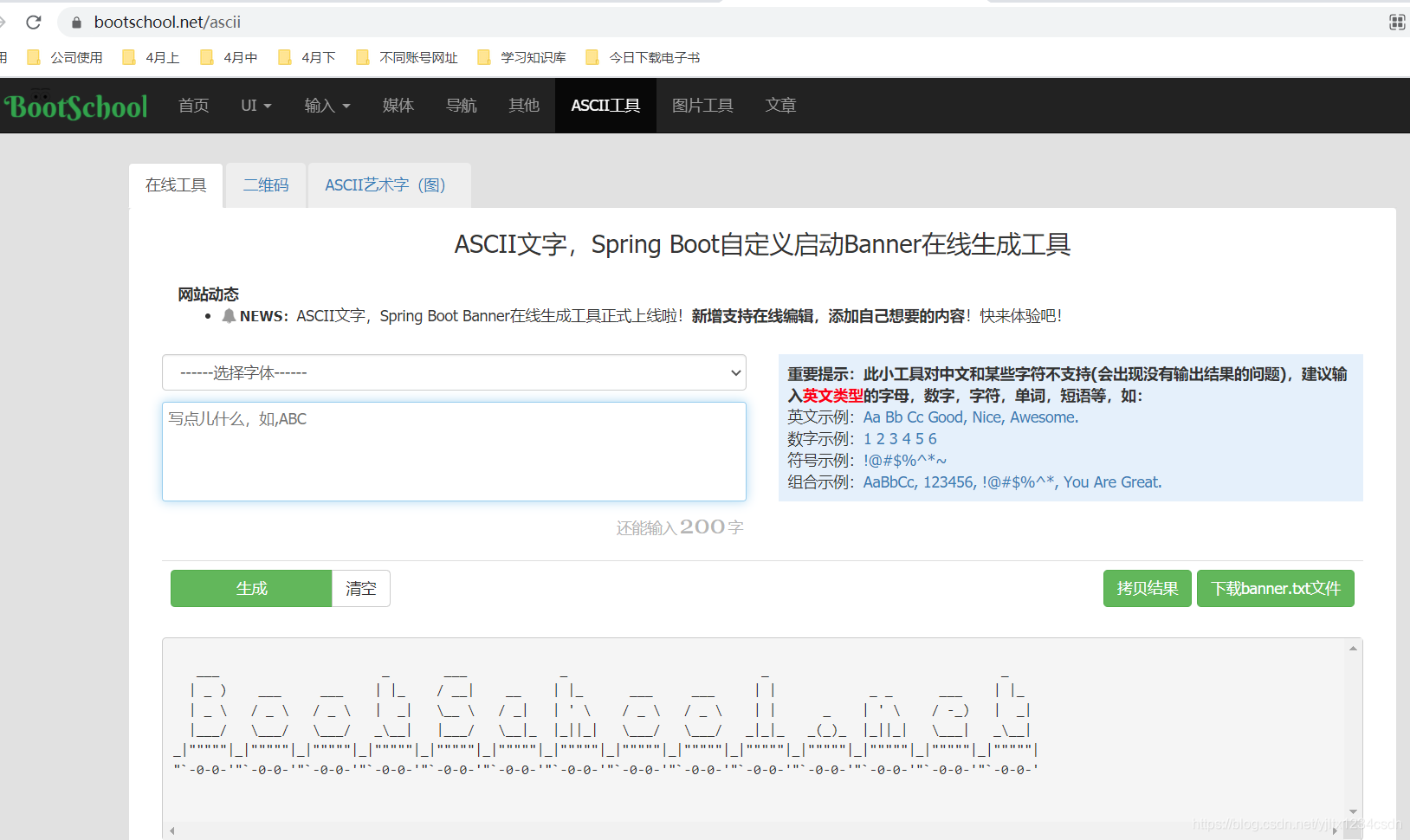Open 文章 navbar item

tap(780, 106)
